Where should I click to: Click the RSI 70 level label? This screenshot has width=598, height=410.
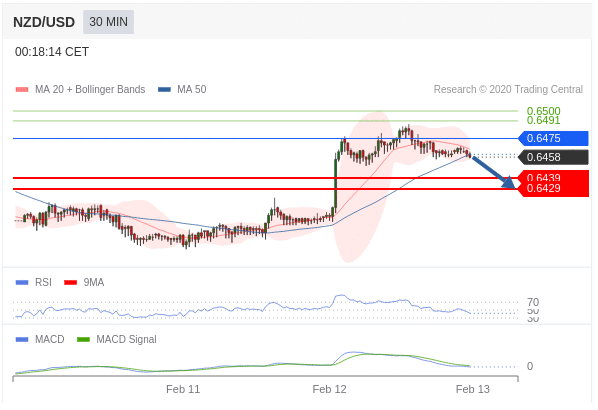click(x=533, y=302)
